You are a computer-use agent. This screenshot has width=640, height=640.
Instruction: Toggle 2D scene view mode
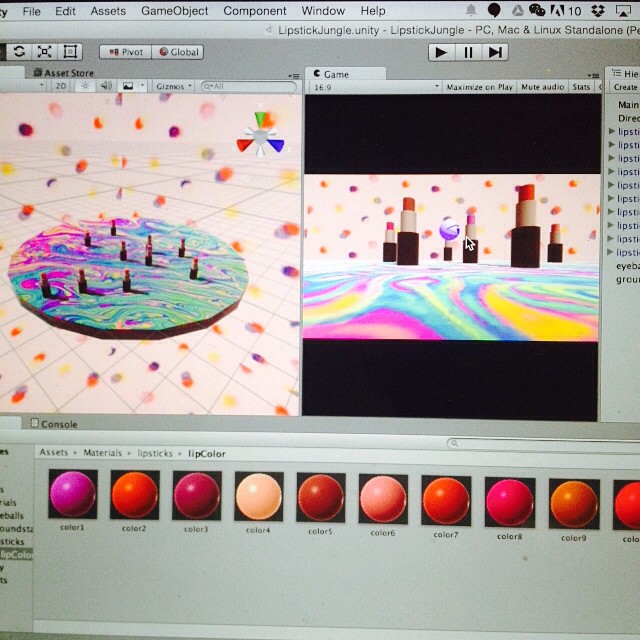tap(61, 87)
